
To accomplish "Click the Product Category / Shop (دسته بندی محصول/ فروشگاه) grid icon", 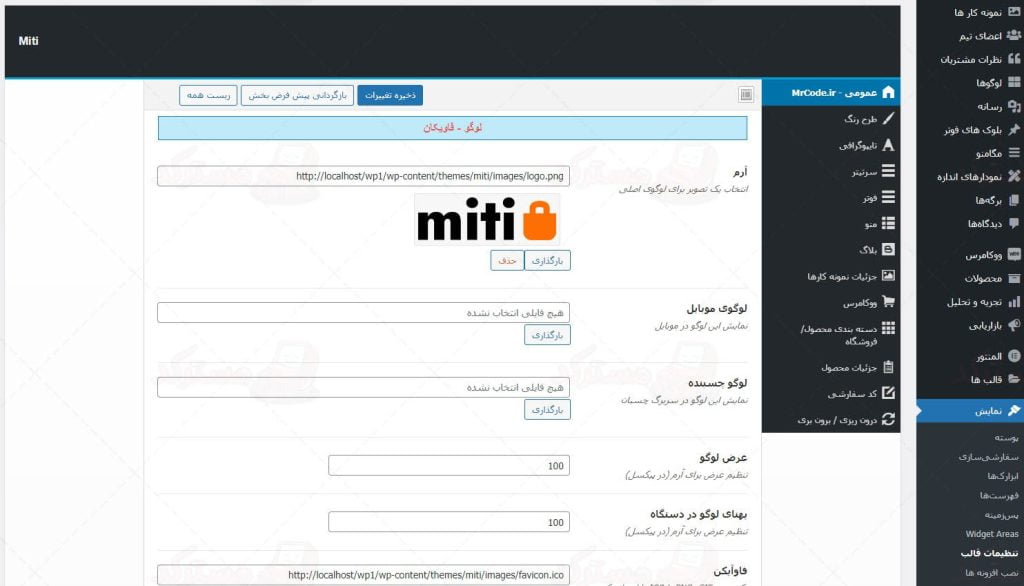I will 888,328.
